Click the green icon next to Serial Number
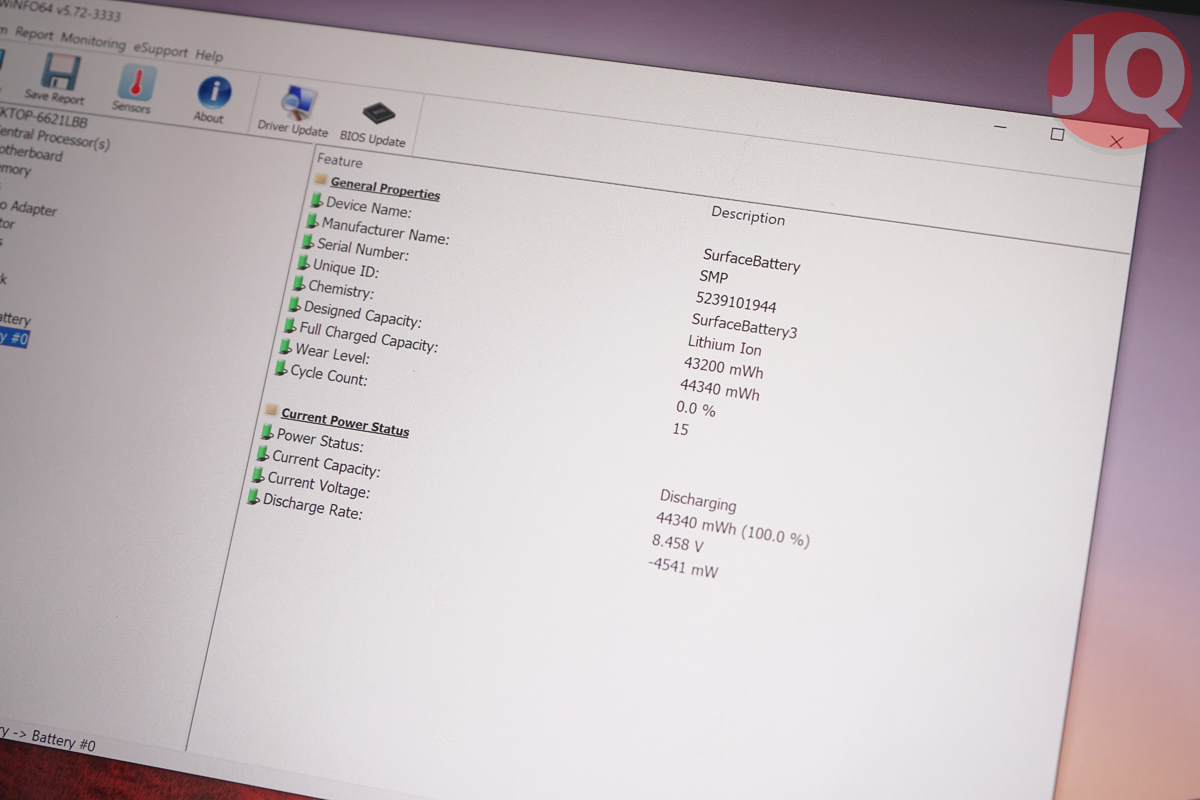The width and height of the screenshot is (1200, 800). click(308, 241)
